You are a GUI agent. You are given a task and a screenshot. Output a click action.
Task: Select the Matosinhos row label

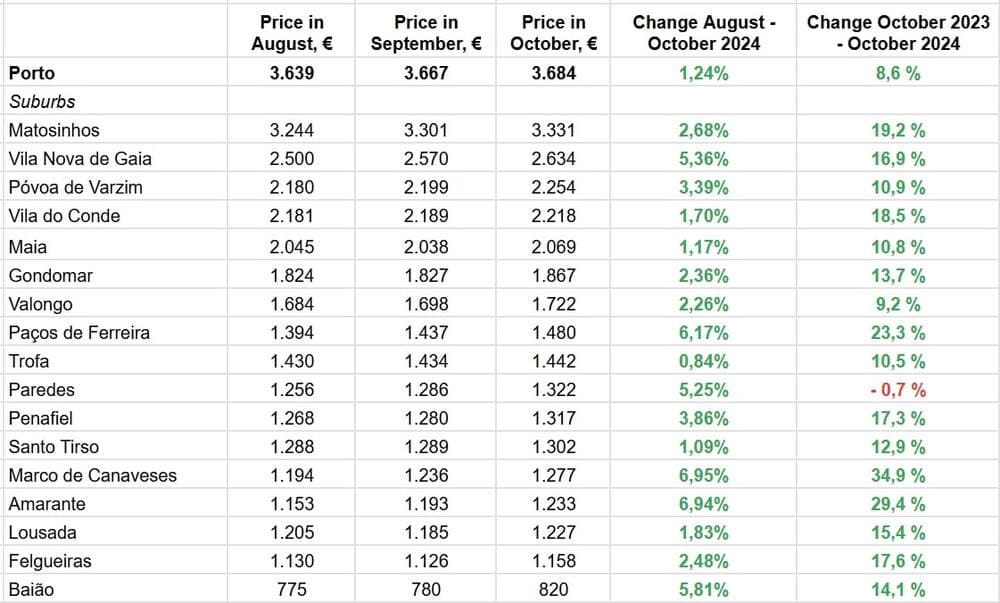coord(54,130)
